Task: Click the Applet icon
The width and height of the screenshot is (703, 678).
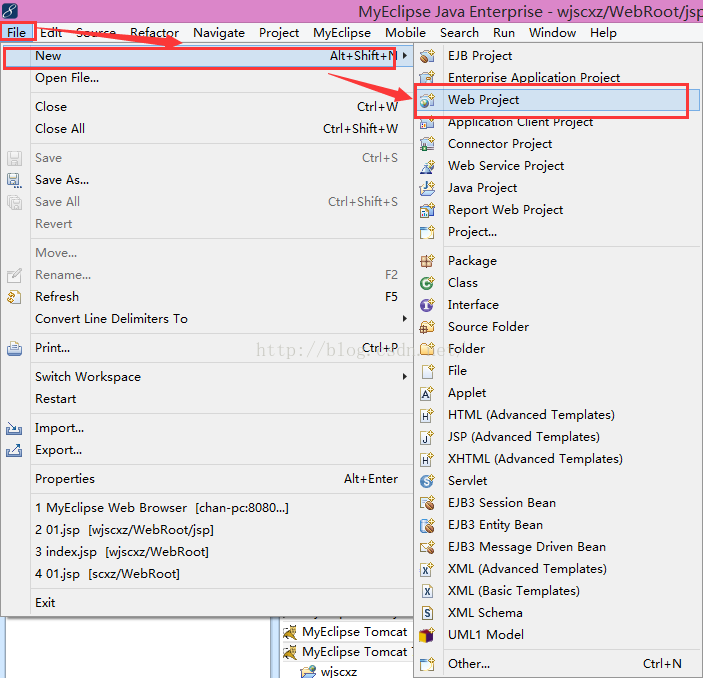Action: click(x=427, y=393)
